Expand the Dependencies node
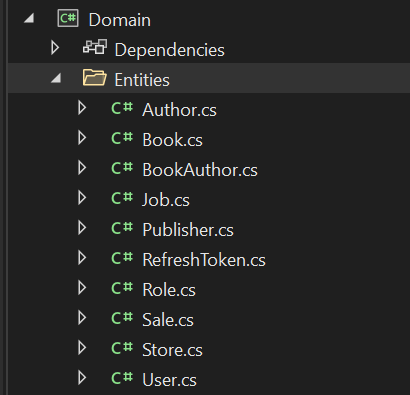The image size is (410, 395). tap(55, 48)
